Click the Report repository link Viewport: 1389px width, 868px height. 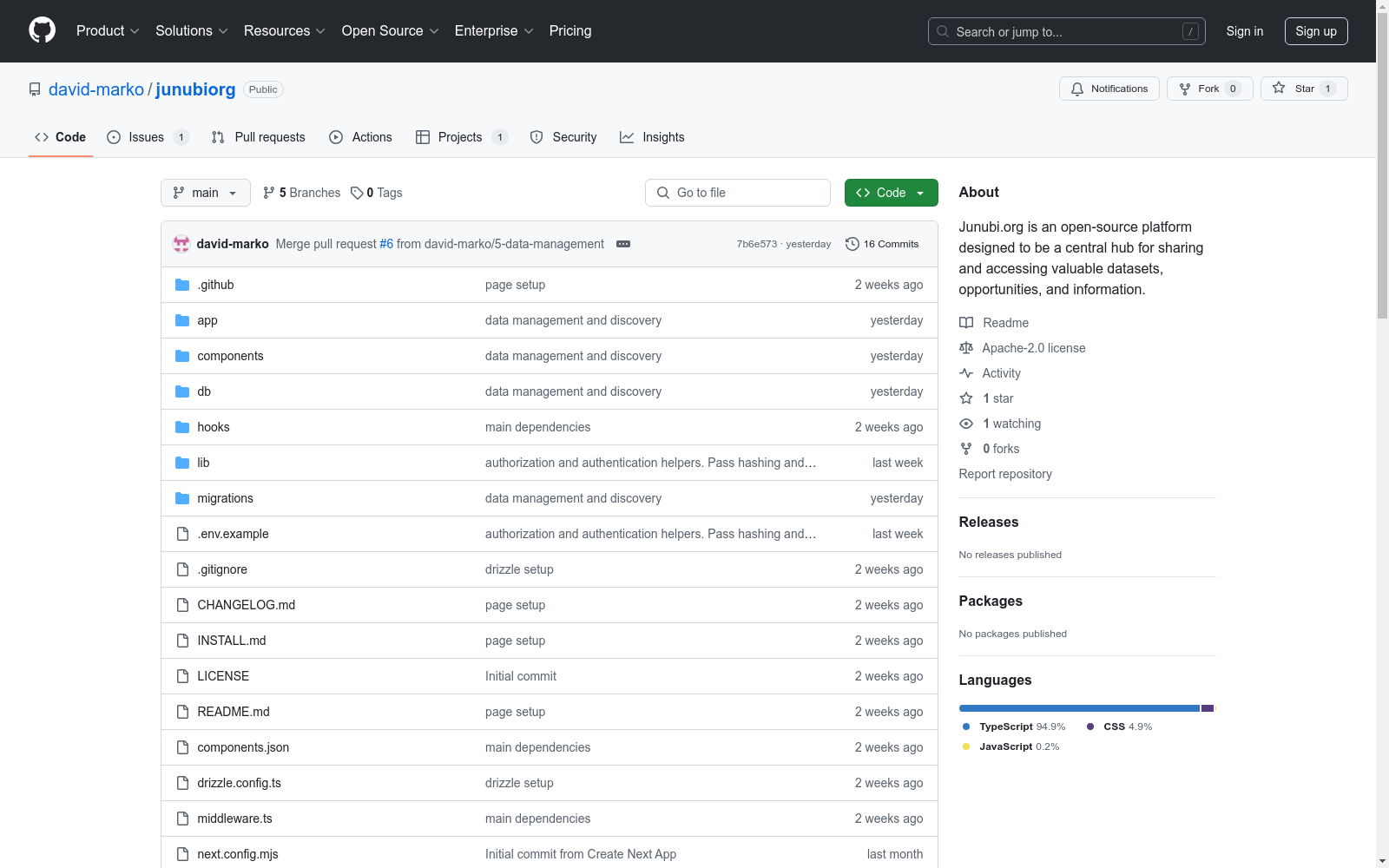[1005, 474]
